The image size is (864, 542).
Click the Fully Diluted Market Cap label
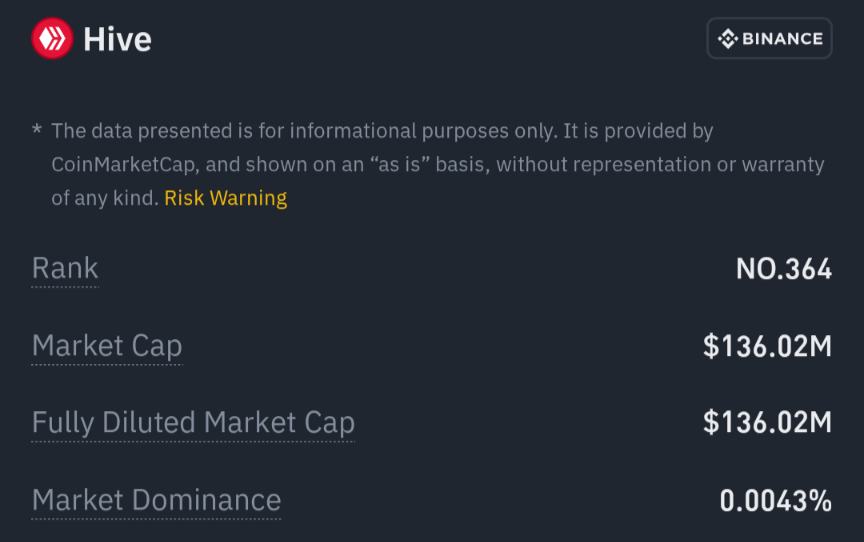pos(193,423)
